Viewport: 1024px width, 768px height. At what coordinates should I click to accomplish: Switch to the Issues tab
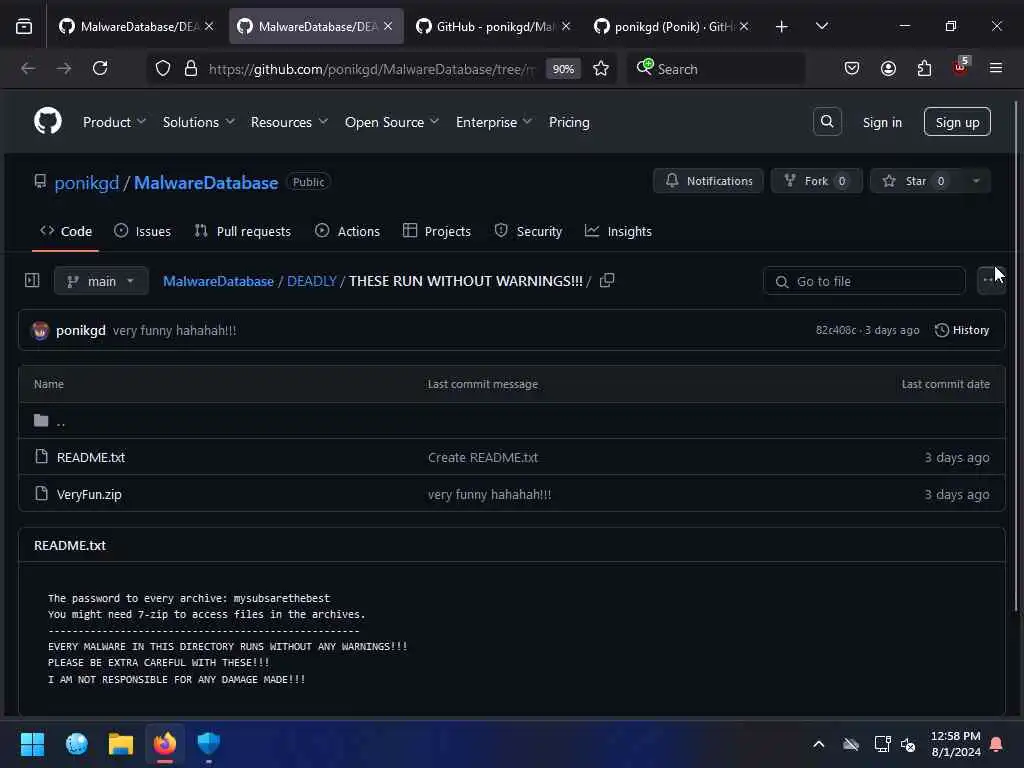pos(142,231)
